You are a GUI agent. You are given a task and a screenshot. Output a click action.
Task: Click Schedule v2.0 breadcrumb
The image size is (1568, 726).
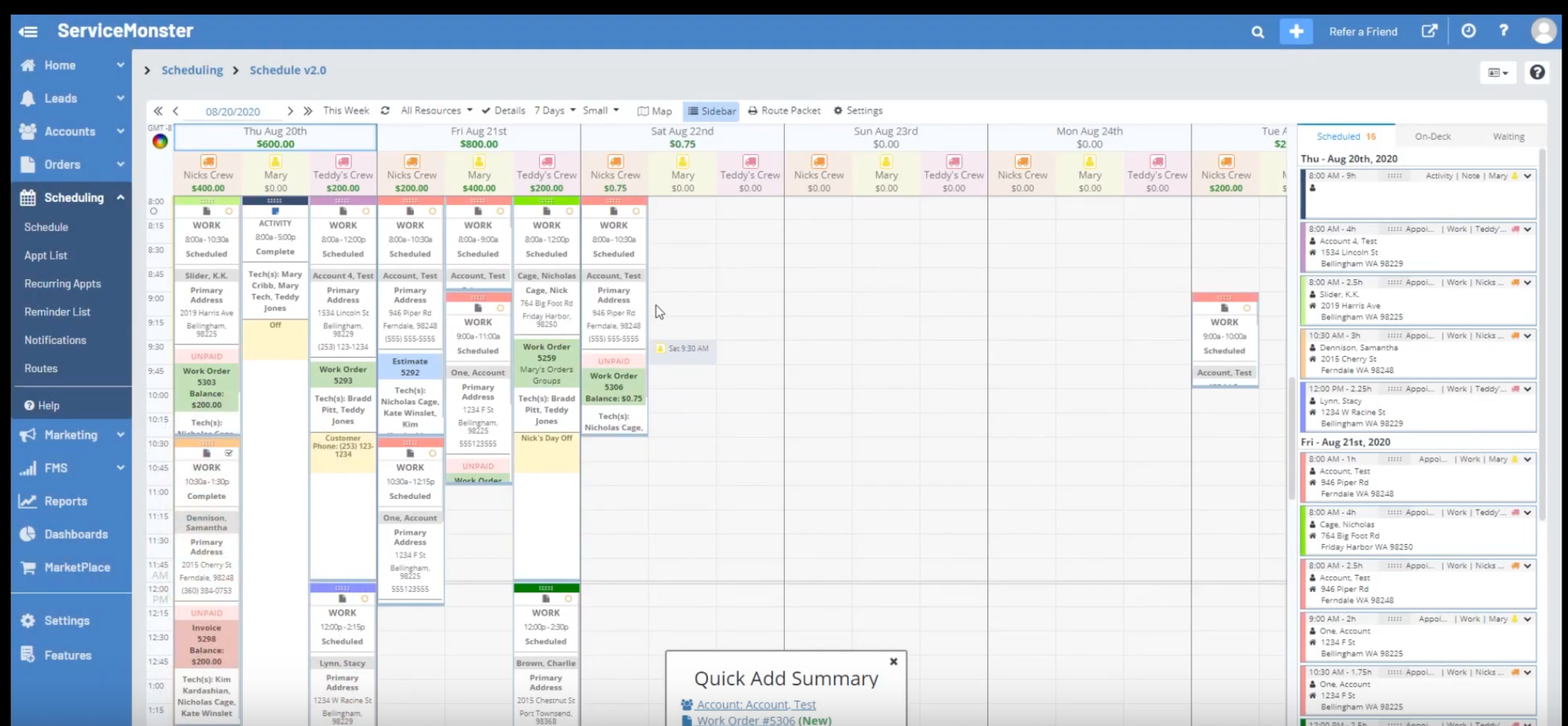(287, 70)
